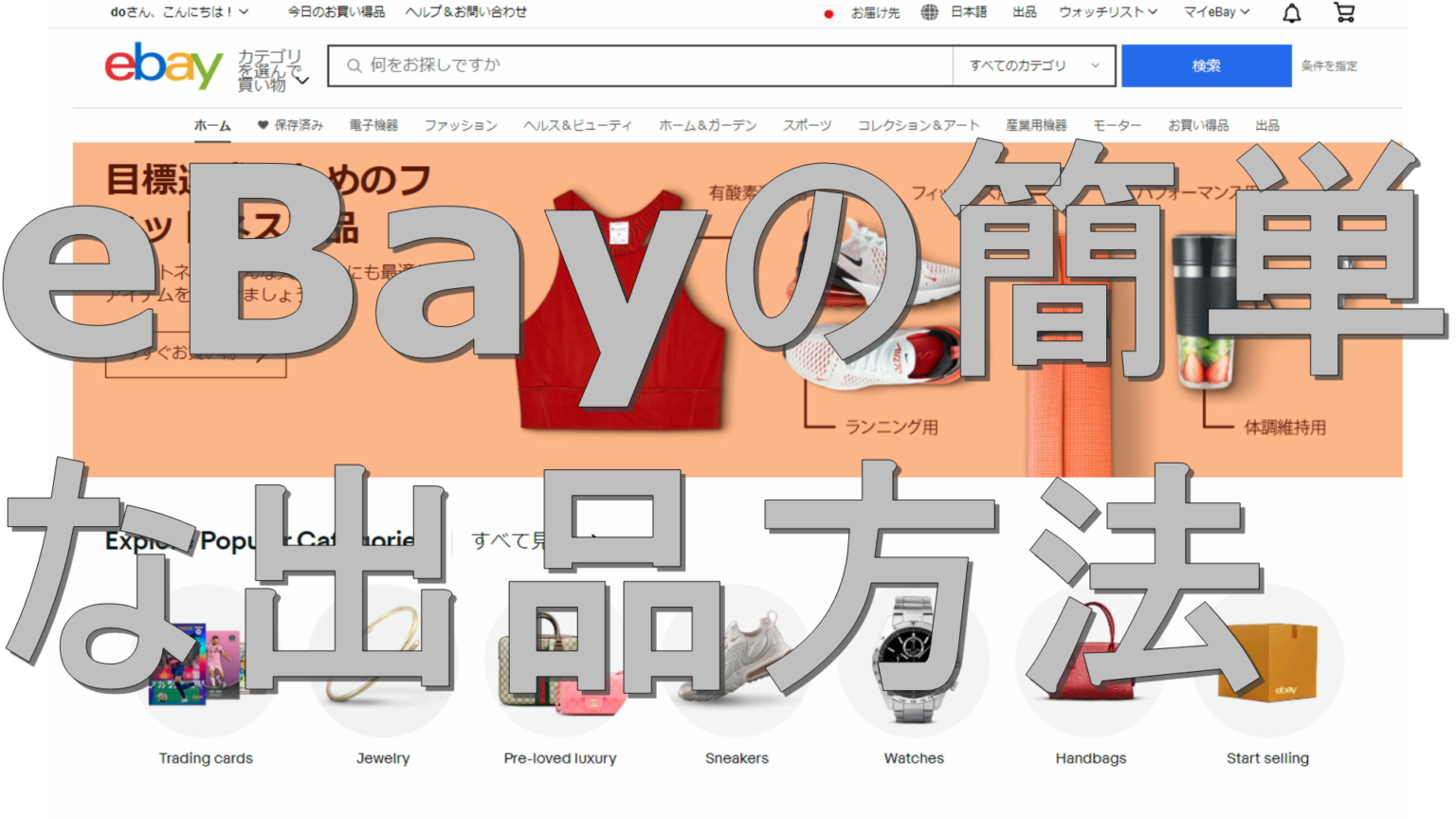This screenshot has width=1456, height=819.
Task: Open the Jewelry category
Action: tap(383, 758)
